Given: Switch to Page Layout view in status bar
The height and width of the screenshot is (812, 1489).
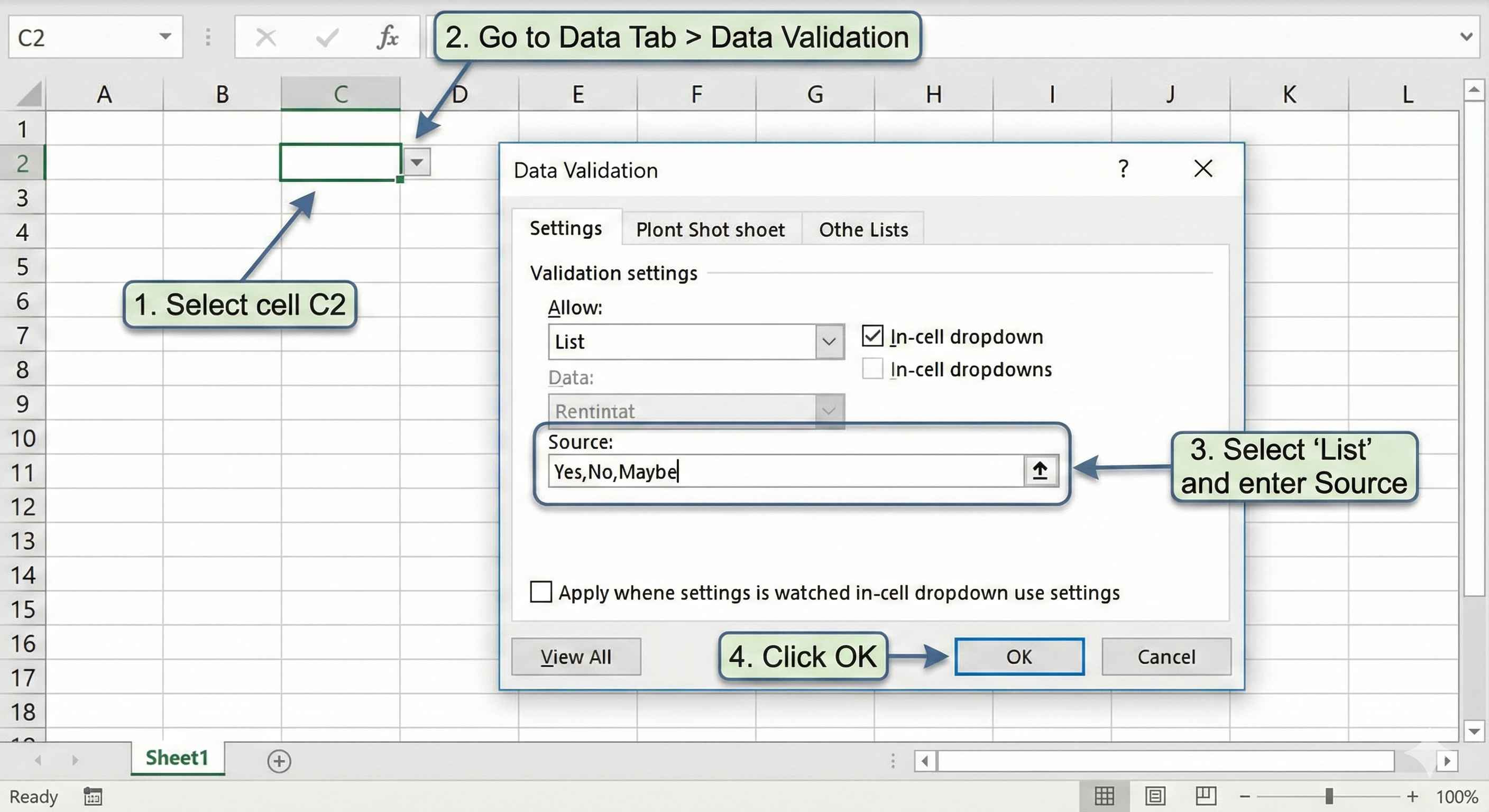Looking at the screenshot, I should pos(1155,796).
